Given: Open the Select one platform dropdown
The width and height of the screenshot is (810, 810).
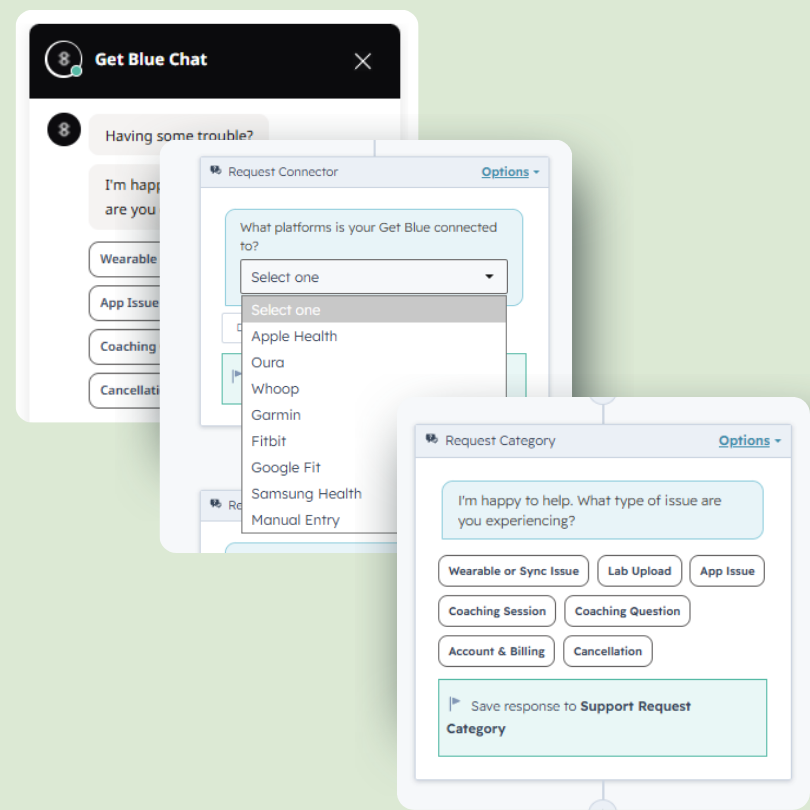Looking at the screenshot, I should tap(373, 277).
